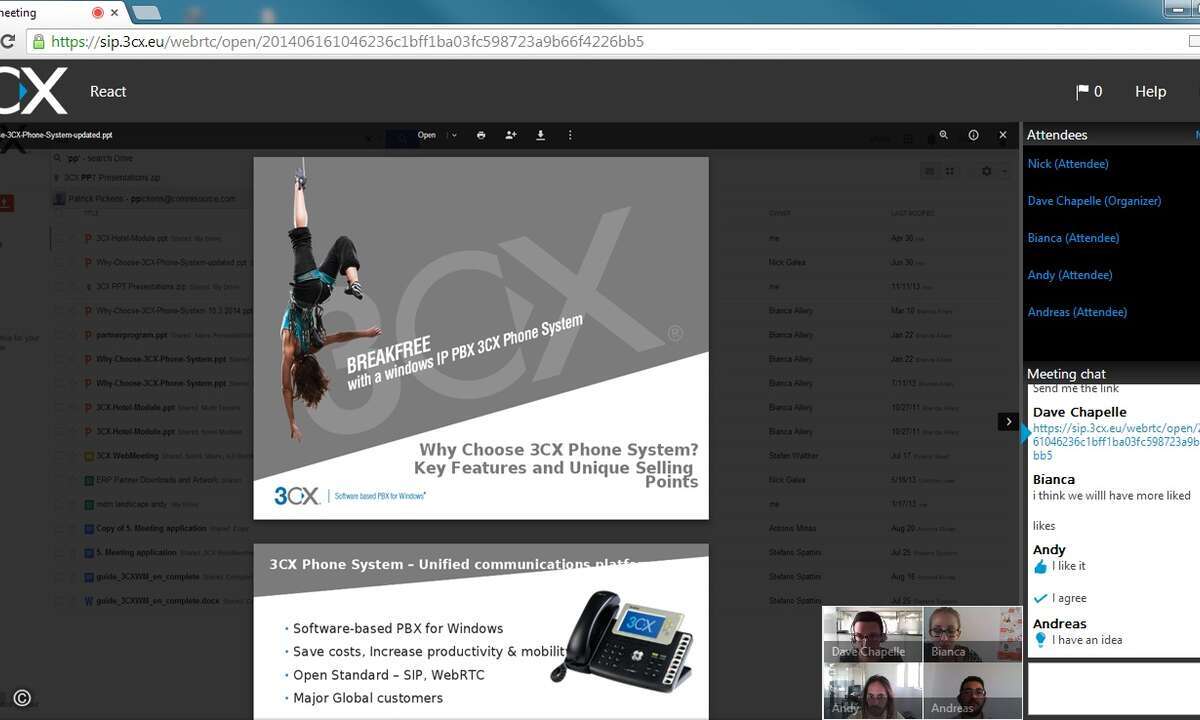Click the lightbulb icon beside "I have an idea"

point(1040,640)
